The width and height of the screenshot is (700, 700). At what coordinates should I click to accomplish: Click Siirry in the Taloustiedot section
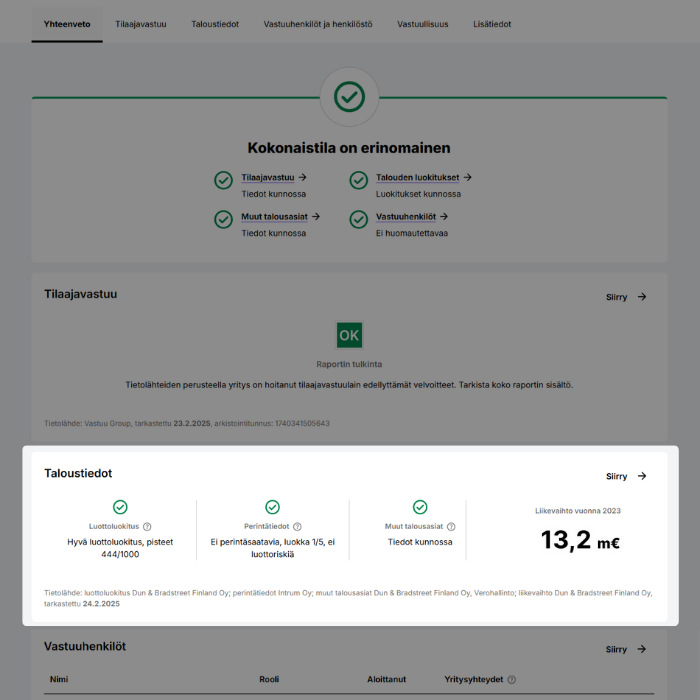(x=626, y=476)
